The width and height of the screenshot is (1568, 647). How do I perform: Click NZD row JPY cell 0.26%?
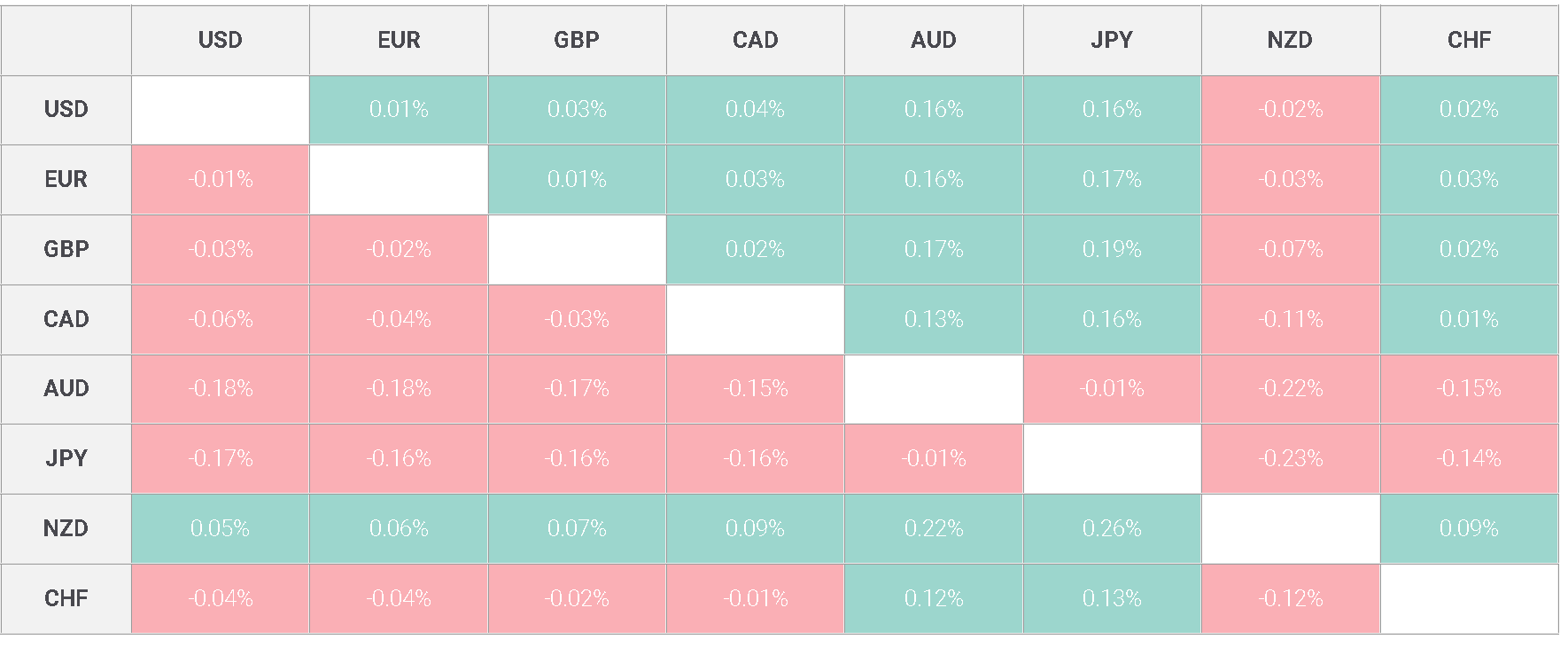(x=1112, y=528)
